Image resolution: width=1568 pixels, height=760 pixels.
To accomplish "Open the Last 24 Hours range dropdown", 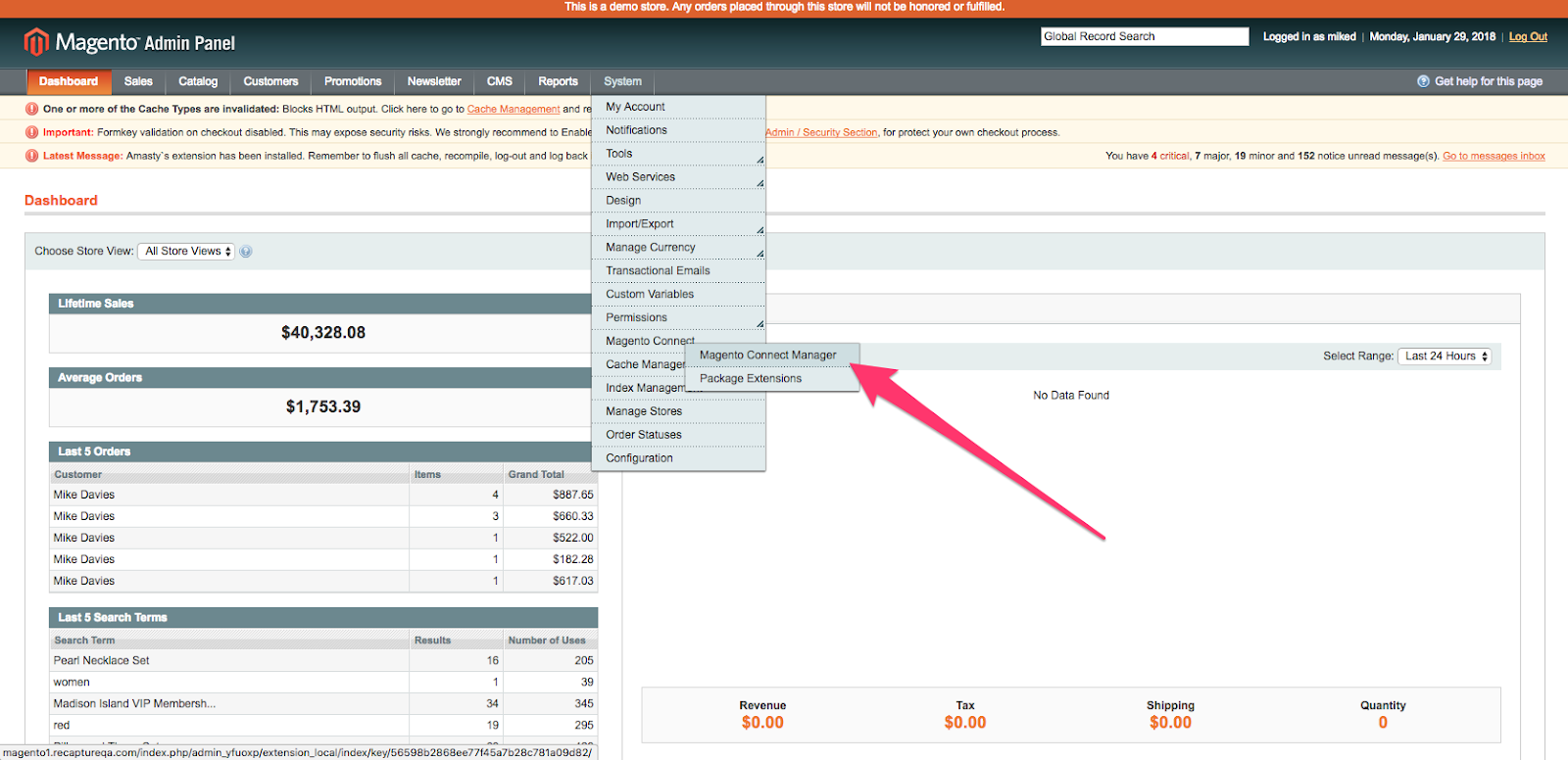I will click(1445, 356).
